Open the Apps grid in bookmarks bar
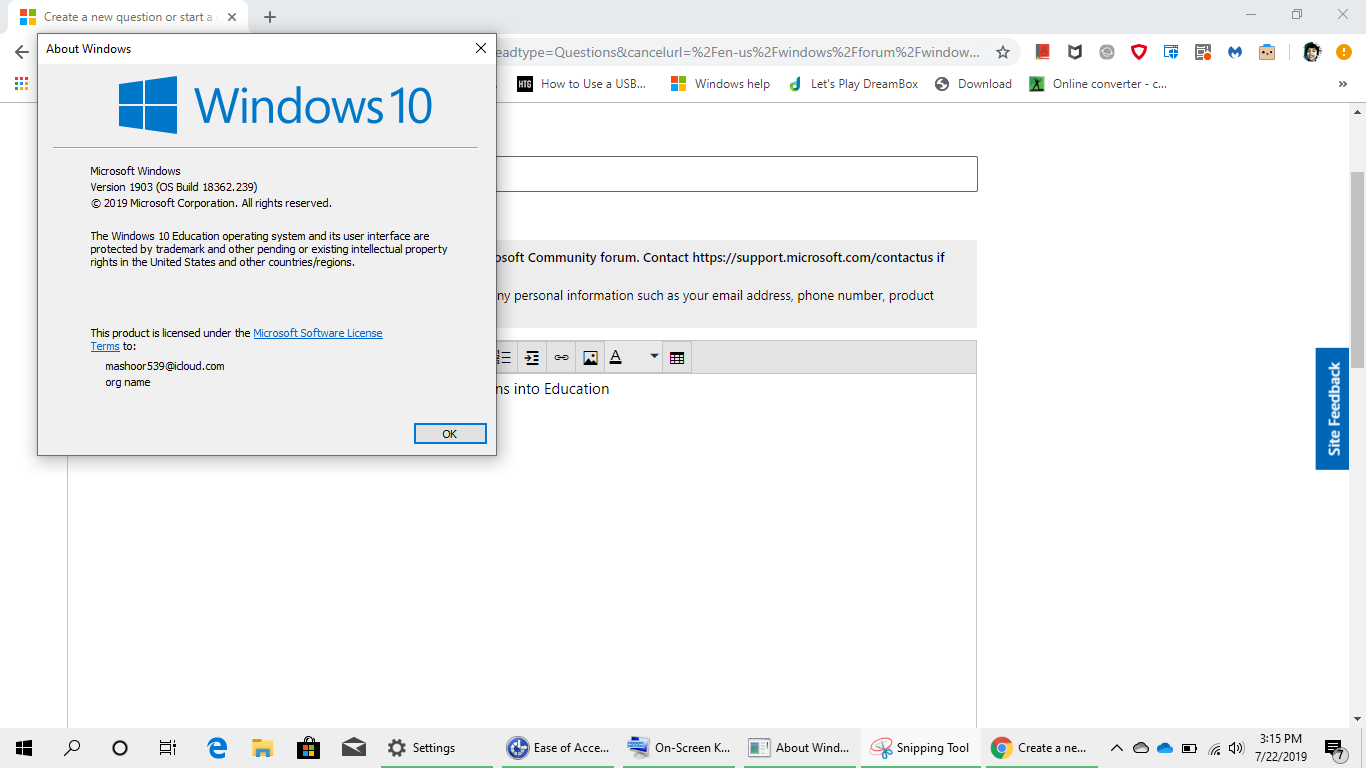1366x768 pixels. tap(21, 84)
